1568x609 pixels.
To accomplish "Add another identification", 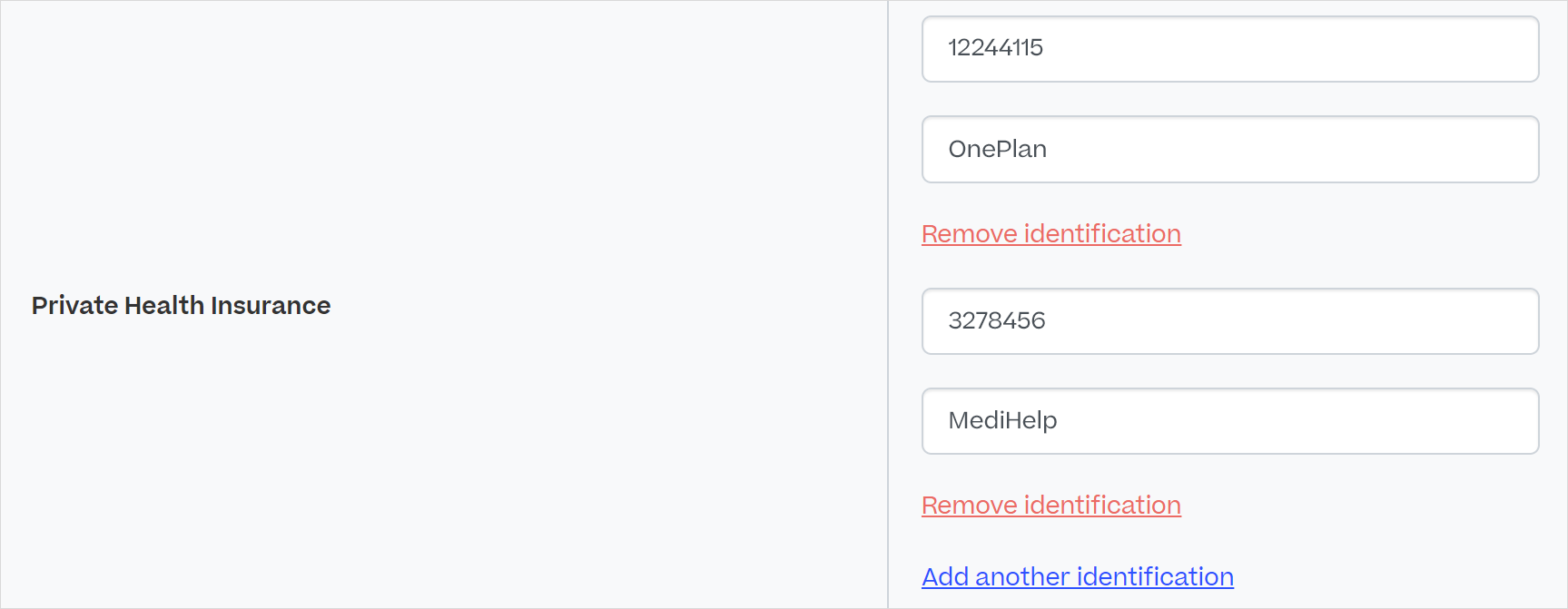I will (1078, 577).
